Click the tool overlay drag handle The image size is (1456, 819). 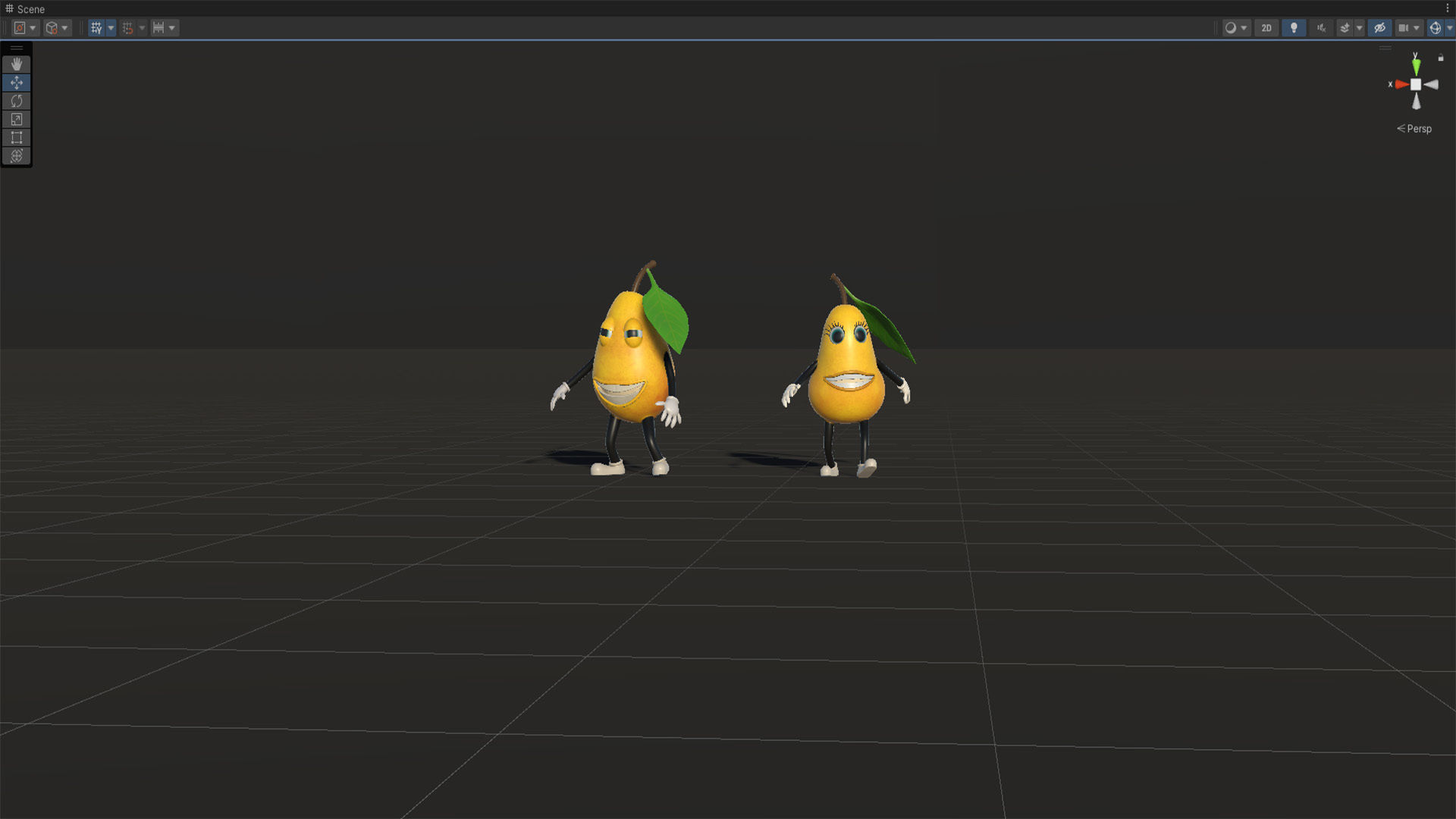(17, 49)
